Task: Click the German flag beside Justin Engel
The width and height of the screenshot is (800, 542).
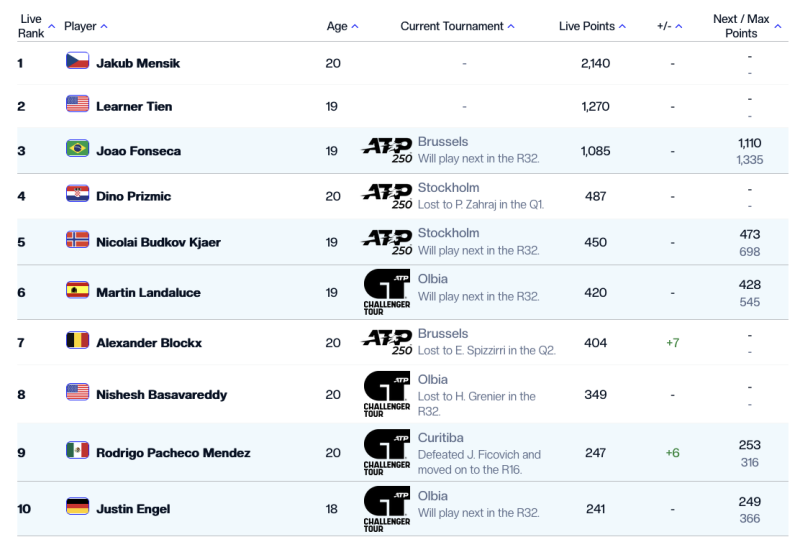Action: 77,507
